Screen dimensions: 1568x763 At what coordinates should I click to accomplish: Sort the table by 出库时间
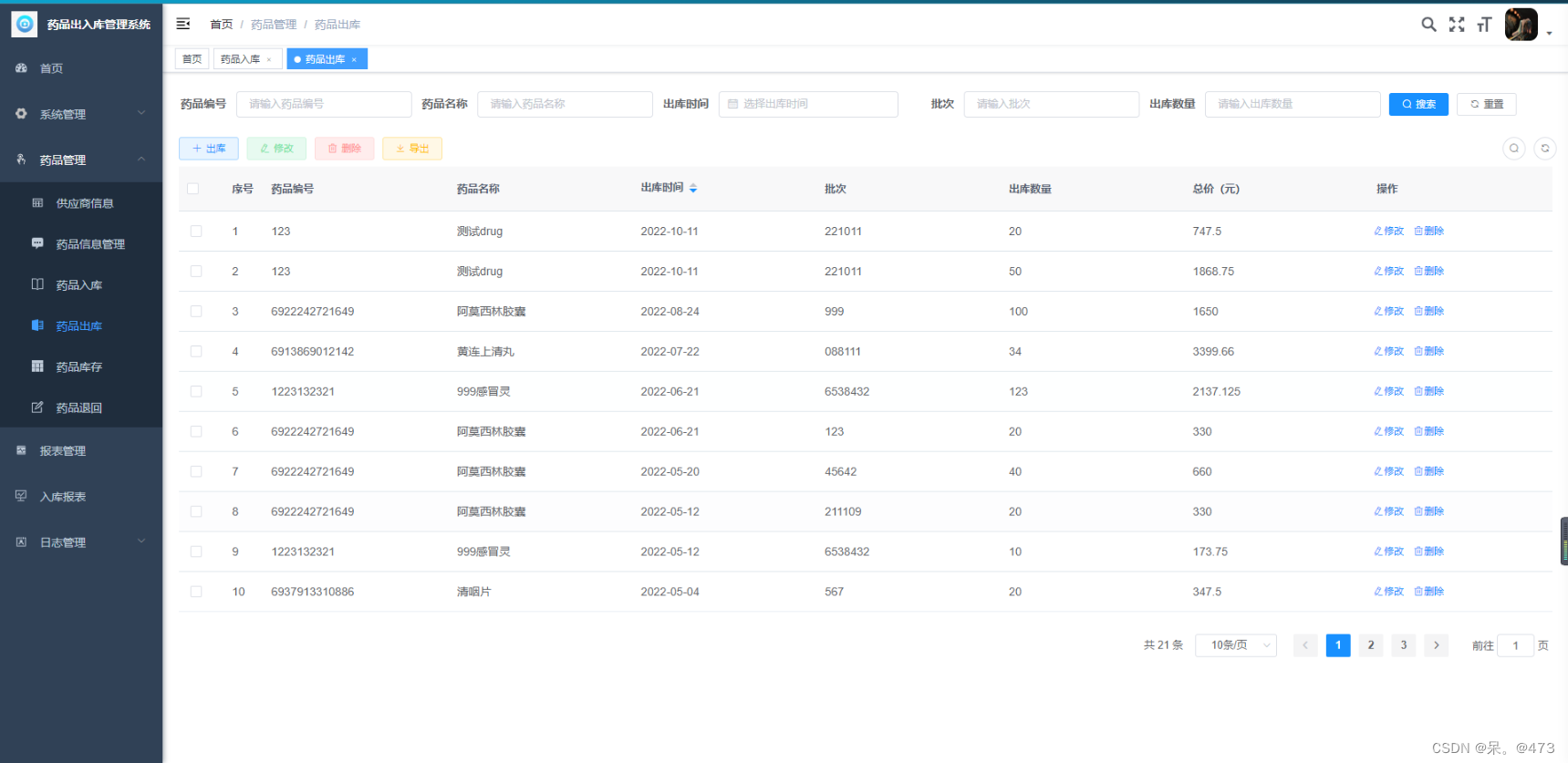[693, 188]
